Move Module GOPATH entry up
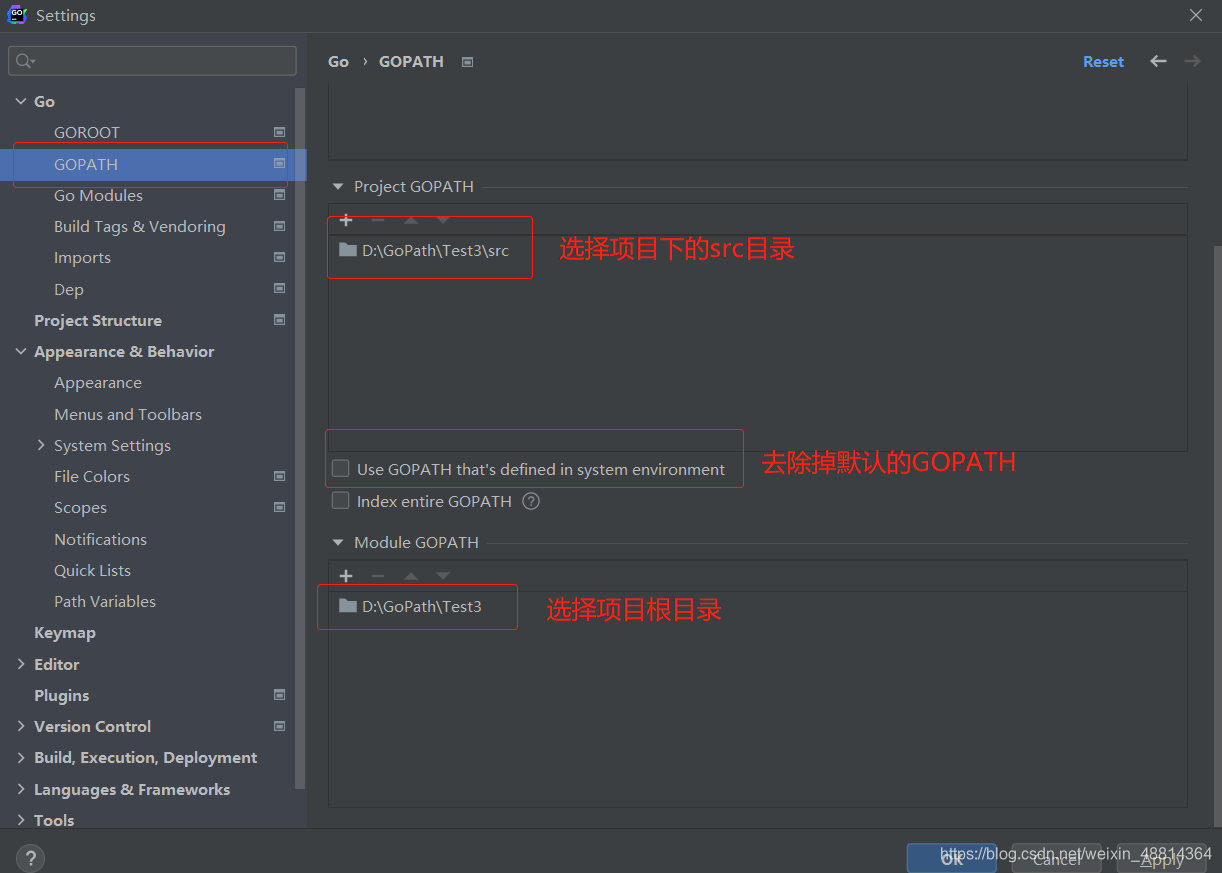 411,576
